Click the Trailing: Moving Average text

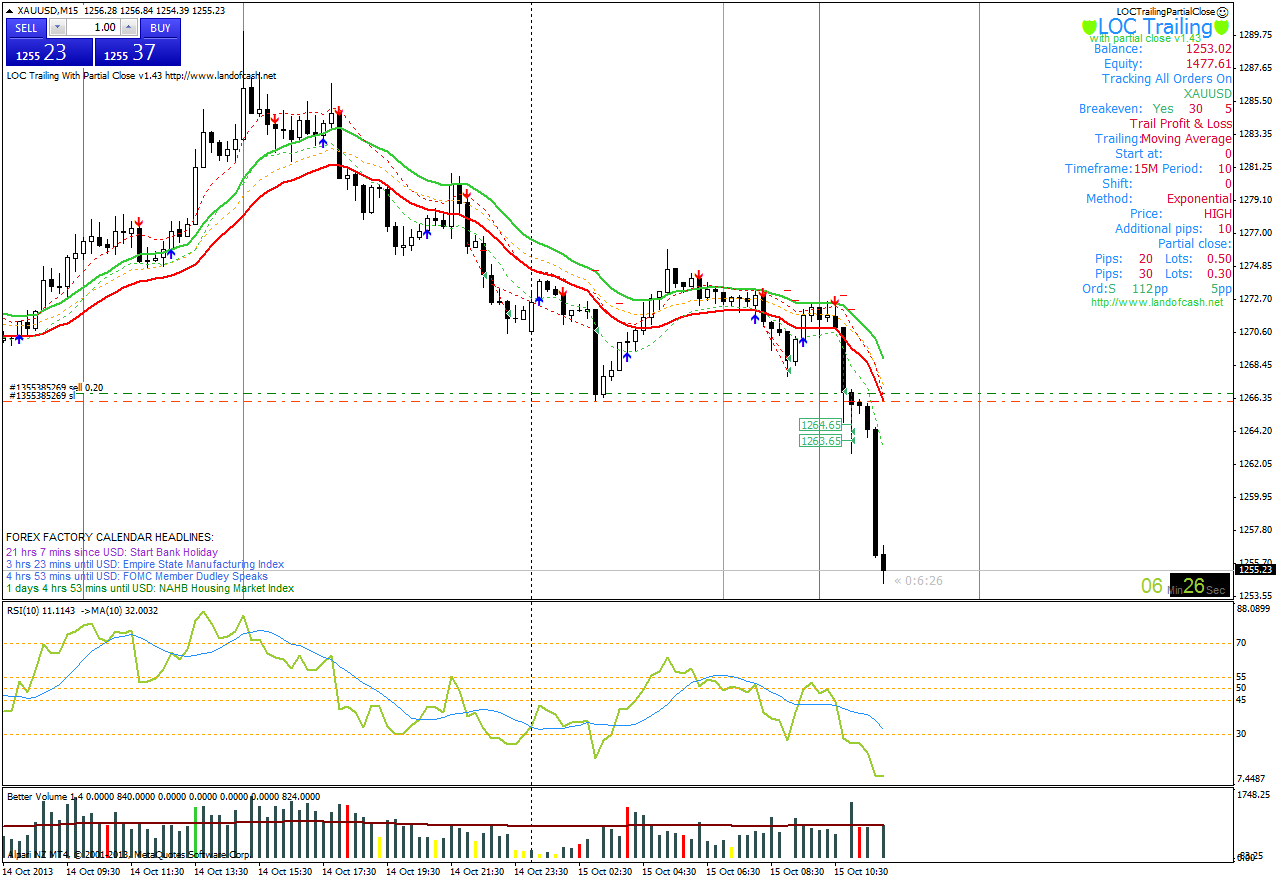[x=1163, y=138]
